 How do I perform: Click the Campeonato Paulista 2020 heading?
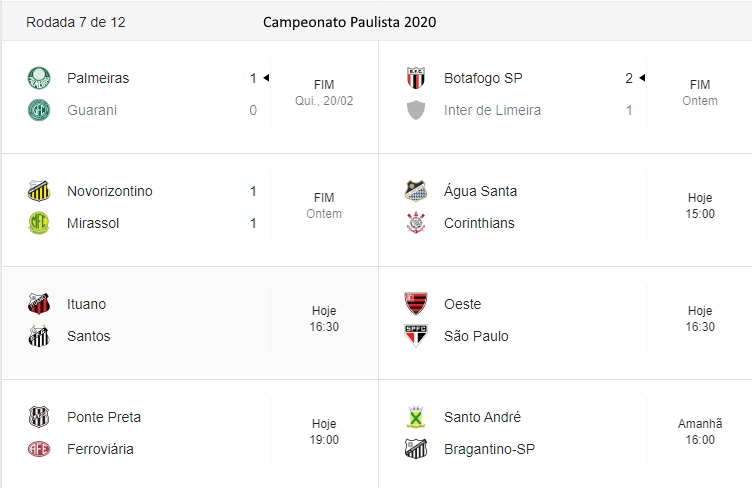pyautogui.click(x=349, y=21)
